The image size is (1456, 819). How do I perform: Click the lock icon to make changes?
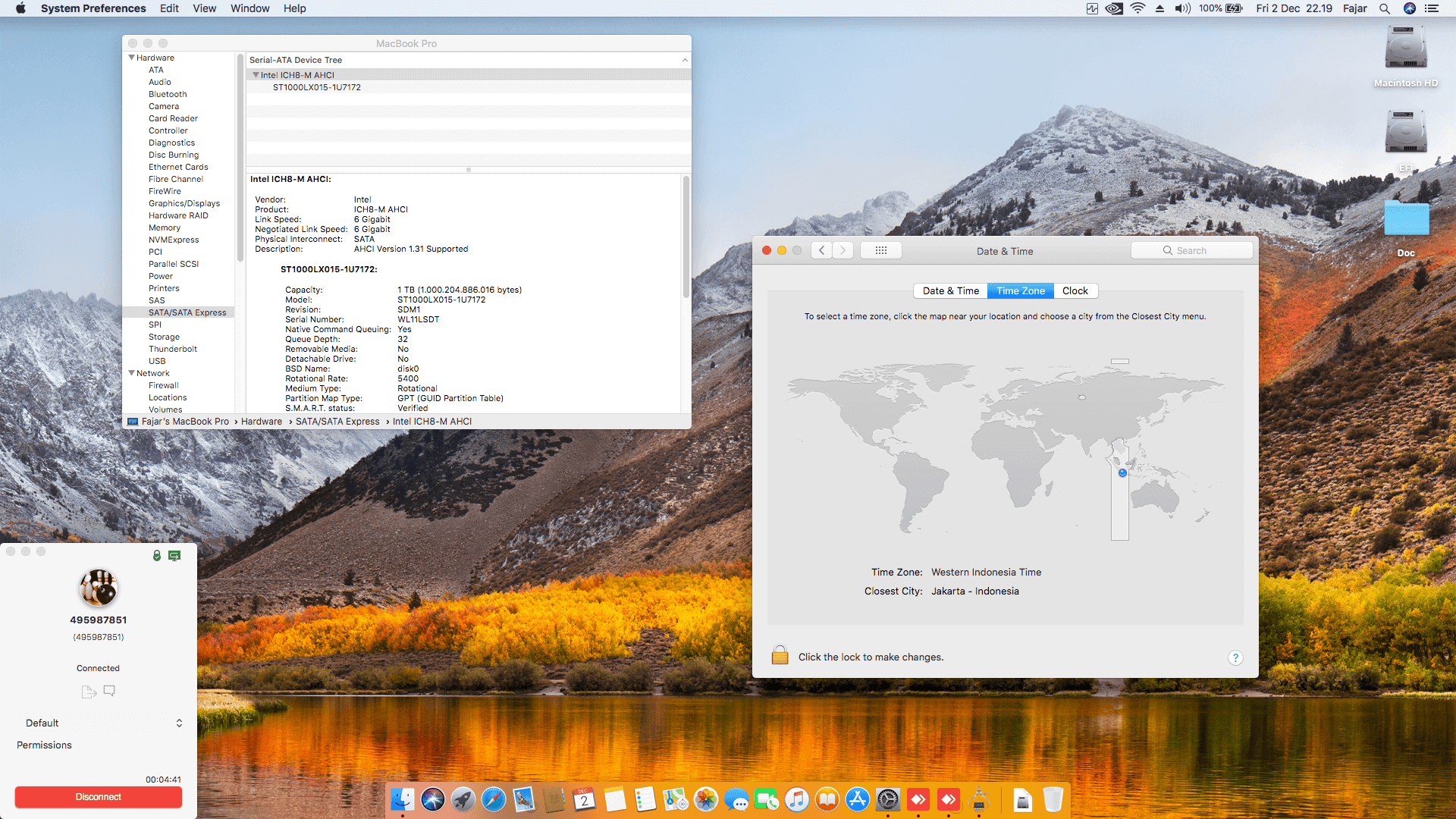click(x=780, y=655)
